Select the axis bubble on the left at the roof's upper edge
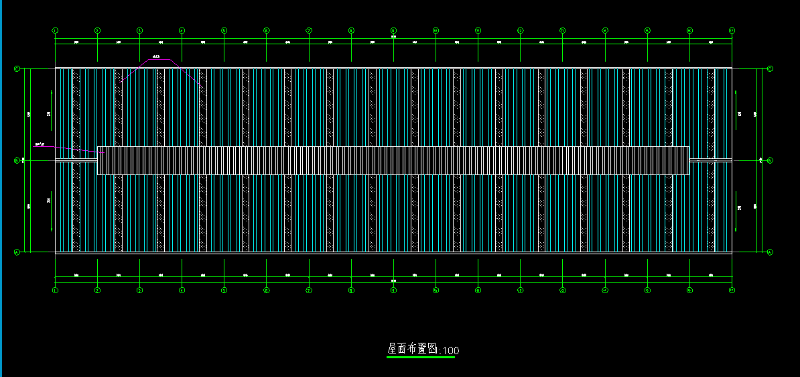The width and height of the screenshot is (800, 377). (16, 68)
